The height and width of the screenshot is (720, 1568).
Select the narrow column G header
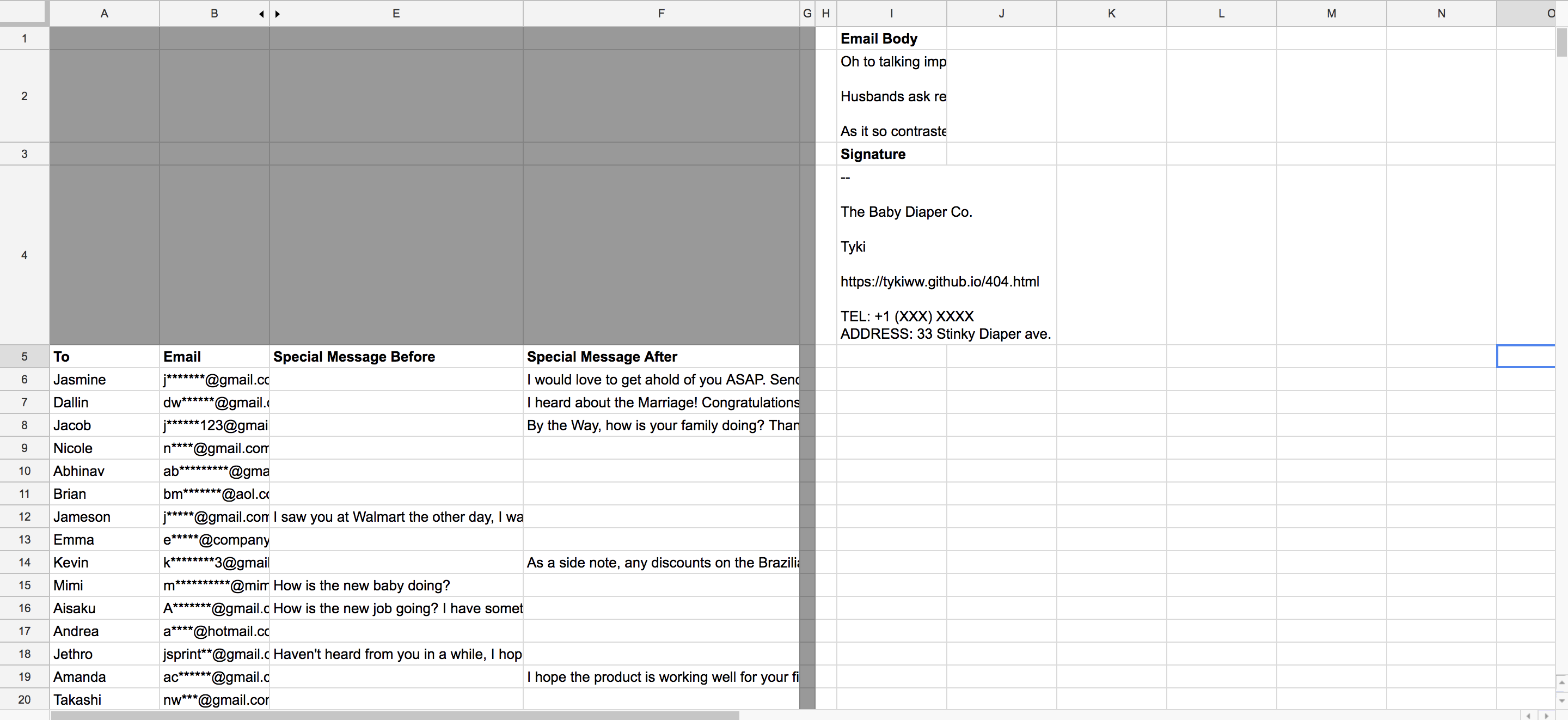tap(807, 14)
